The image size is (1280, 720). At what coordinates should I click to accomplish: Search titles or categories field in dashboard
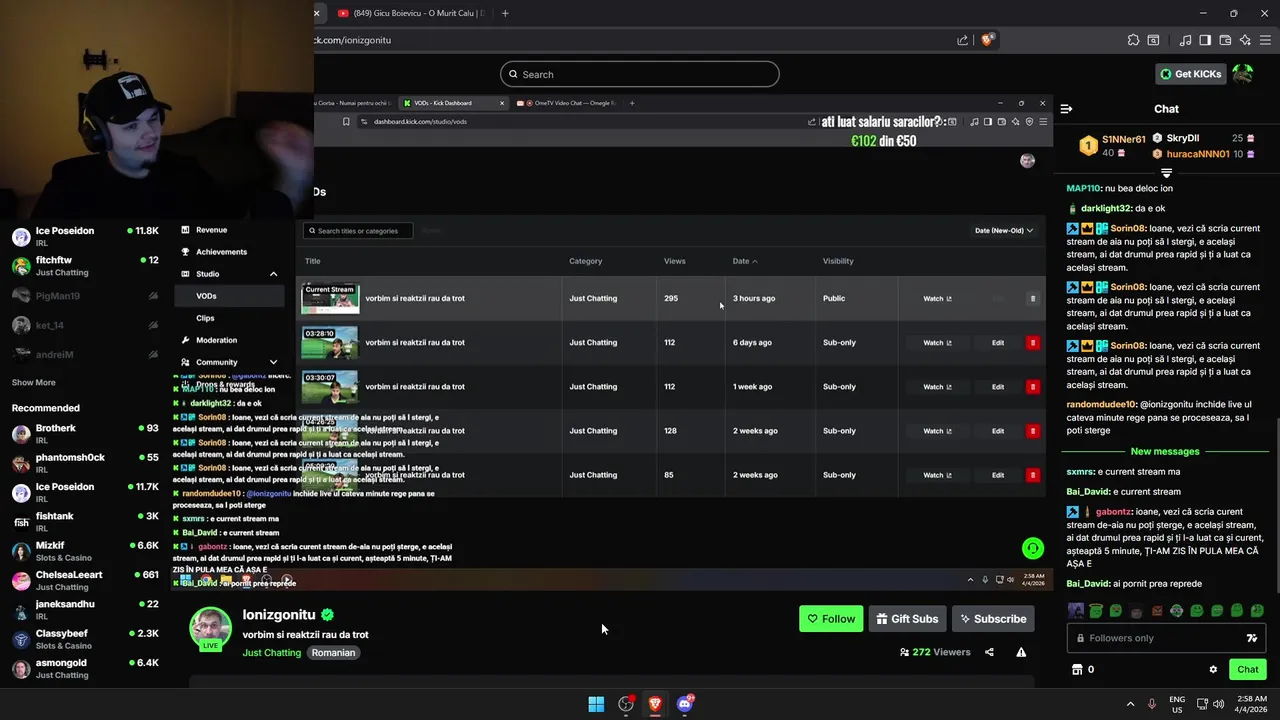[358, 231]
